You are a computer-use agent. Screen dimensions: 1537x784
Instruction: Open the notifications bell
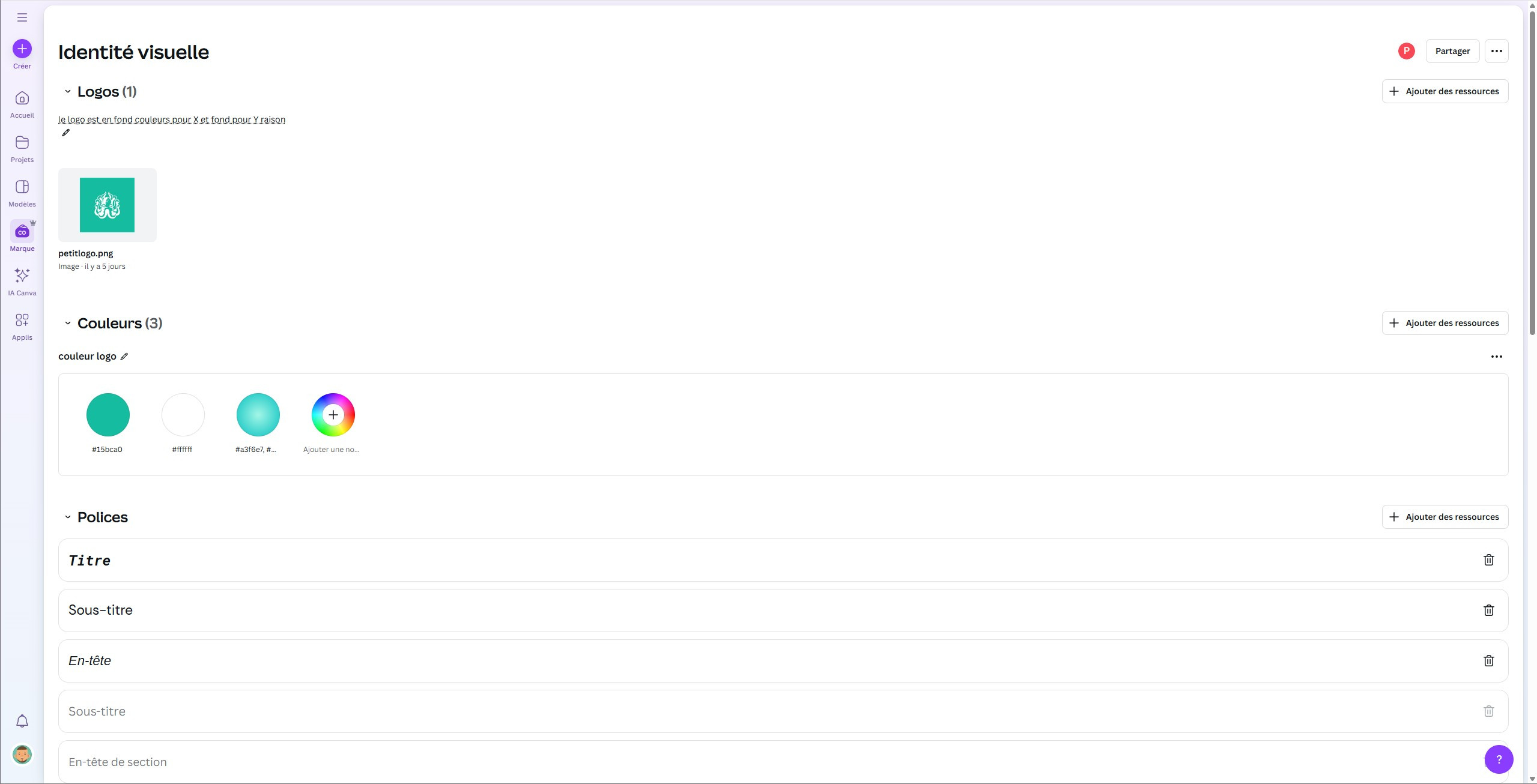click(x=22, y=721)
